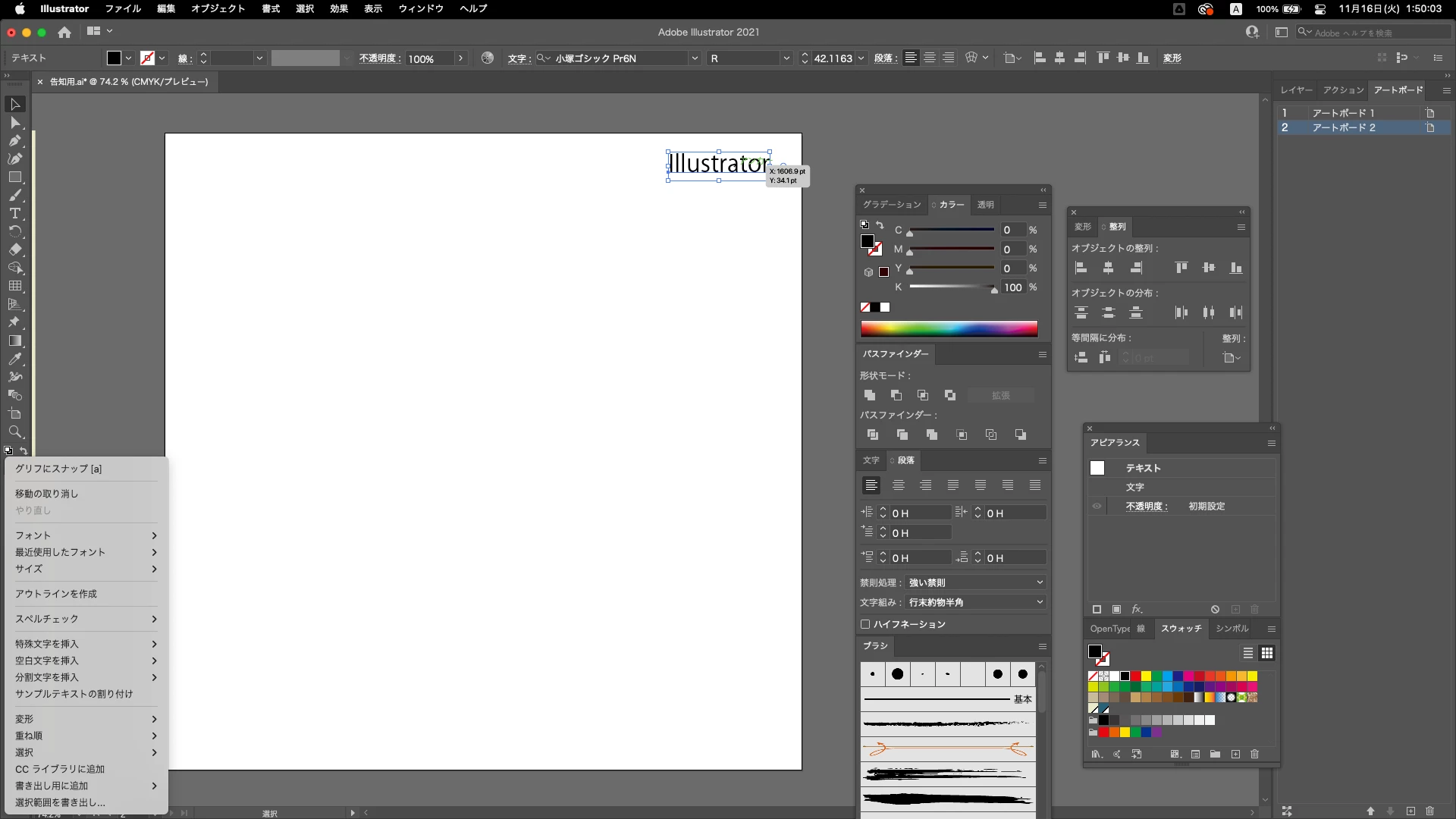
Task: Expand the フォント submenu in context menu
Action: click(x=85, y=535)
